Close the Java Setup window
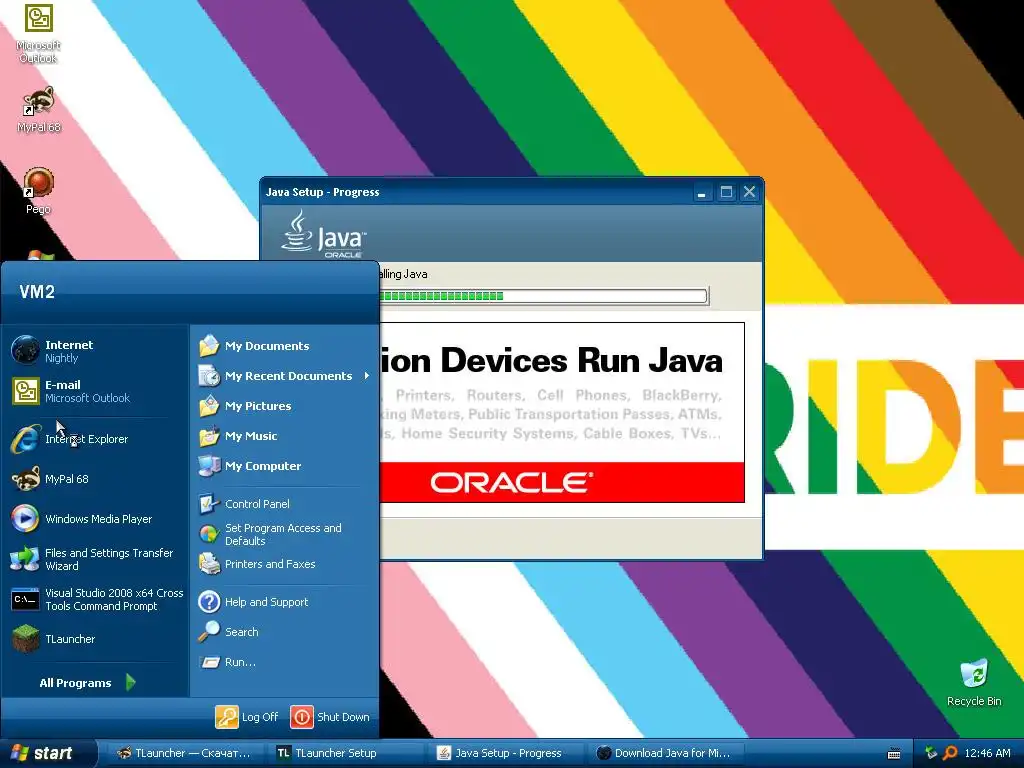This screenshot has width=1024, height=768. pos(749,192)
